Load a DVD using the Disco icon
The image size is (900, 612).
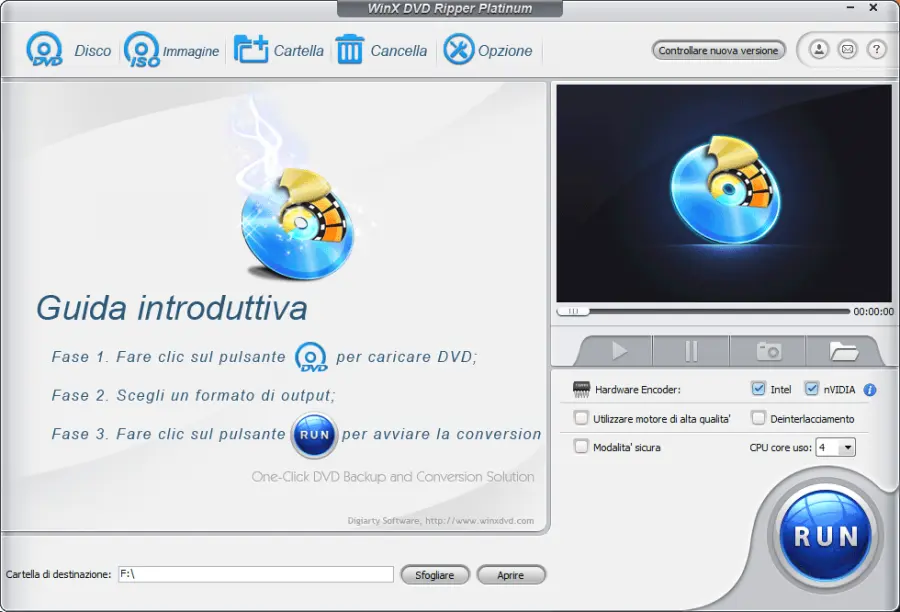tap(44, 50)
